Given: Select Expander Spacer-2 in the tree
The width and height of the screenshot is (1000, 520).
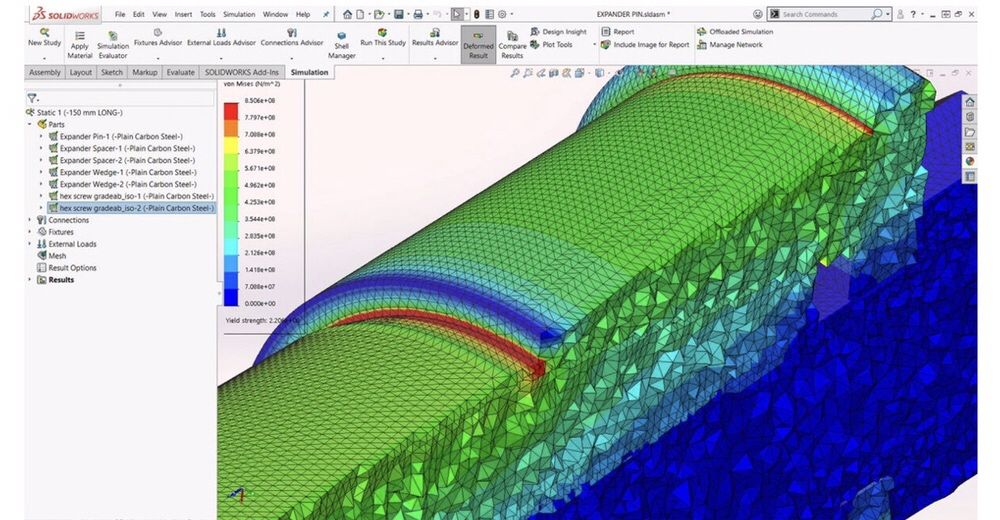Looking at the screenshot, I should point(127,160).
